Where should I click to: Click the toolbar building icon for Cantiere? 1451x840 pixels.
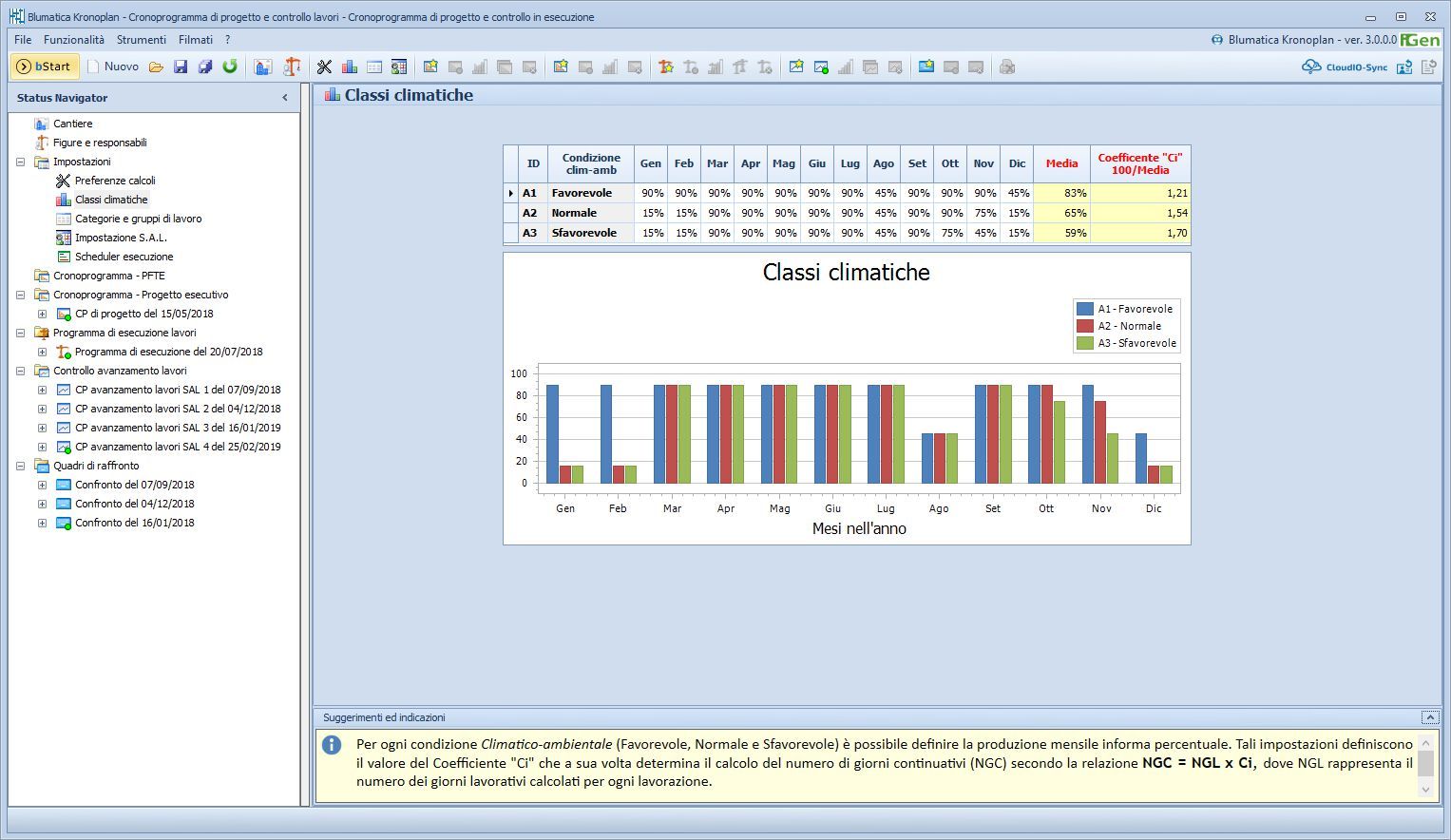click(263, 67)
